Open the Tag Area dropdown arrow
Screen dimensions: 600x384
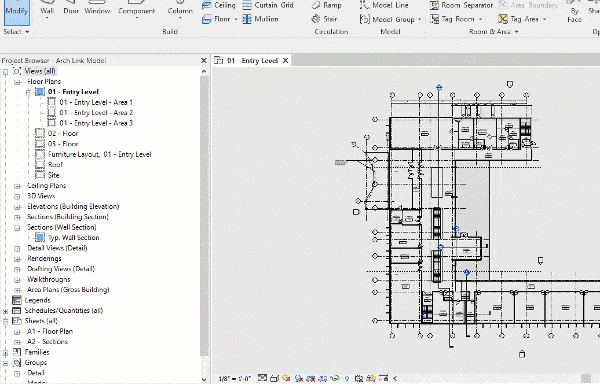(545, 19)
